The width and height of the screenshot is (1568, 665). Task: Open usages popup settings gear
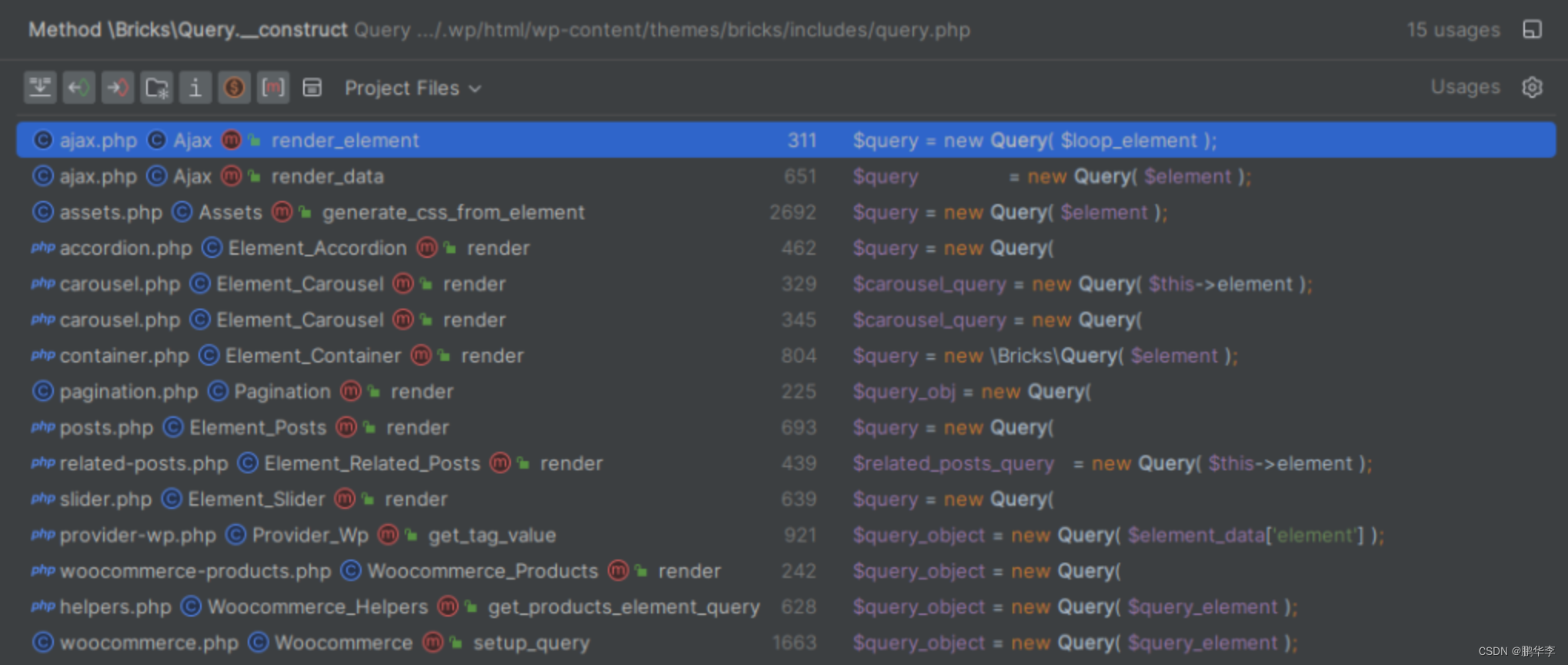(1532, 87)
